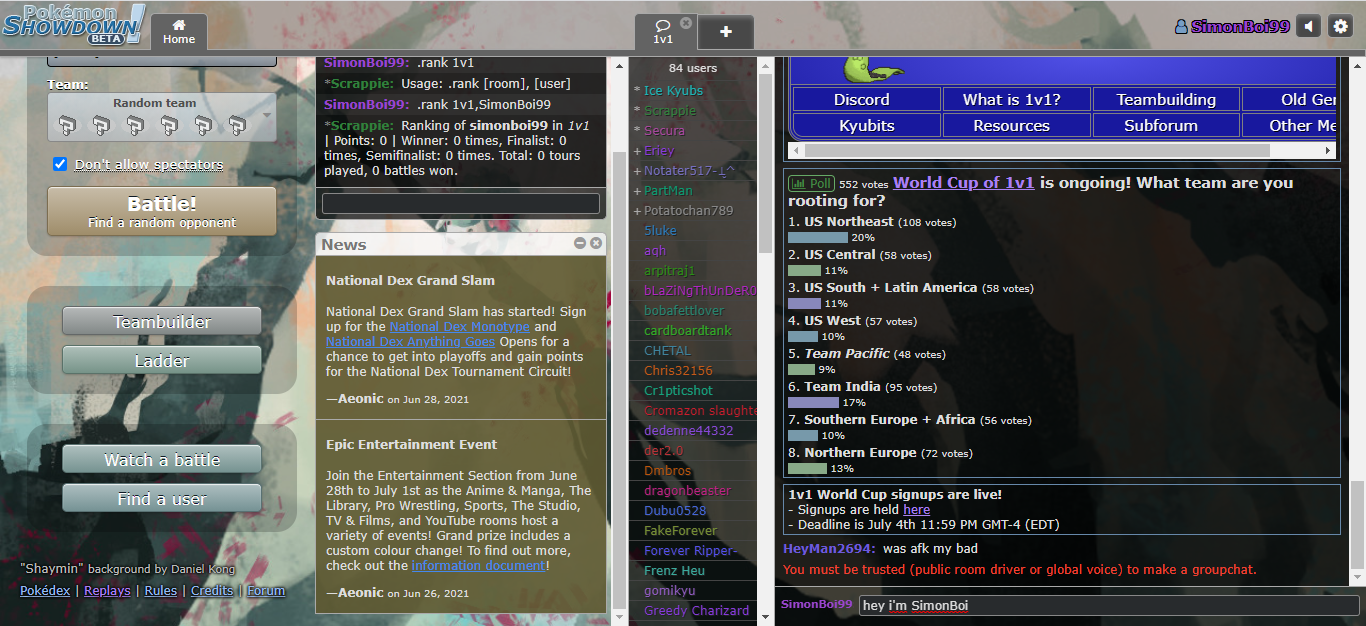
Task: Select user cardboardtank in user list
Action: point(692,331)
